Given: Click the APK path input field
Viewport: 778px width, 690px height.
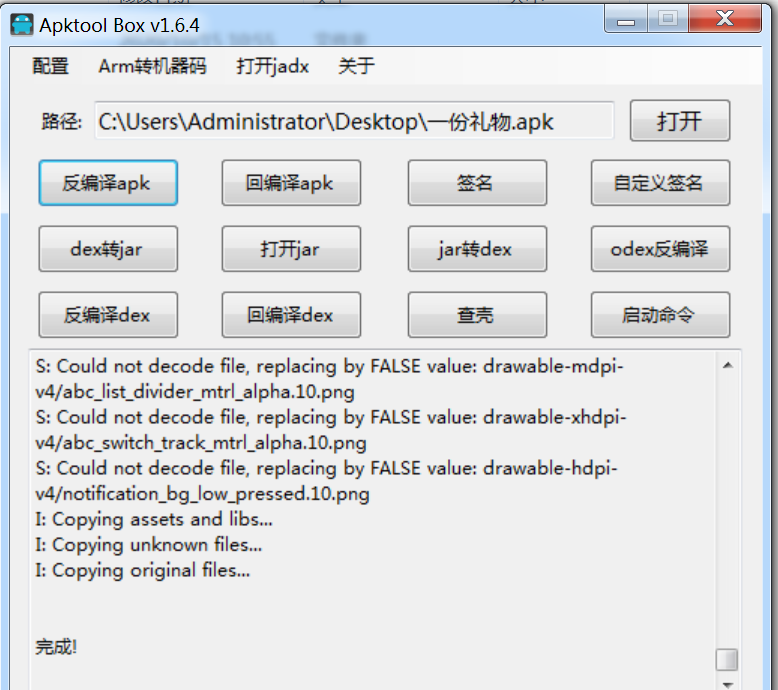Looking at the screenshot, I should pos(354,121).
